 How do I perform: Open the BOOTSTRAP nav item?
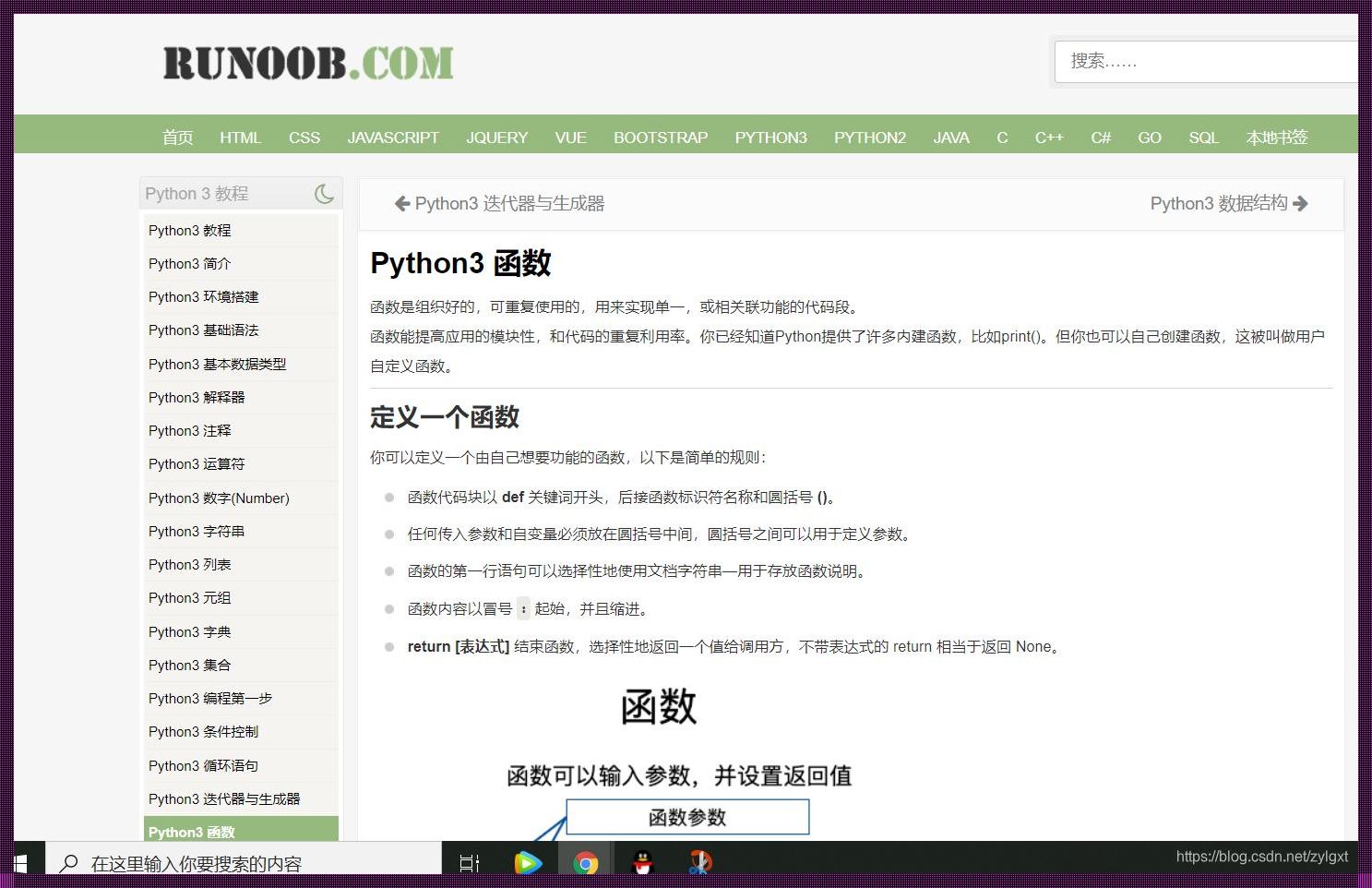[661, 138]
